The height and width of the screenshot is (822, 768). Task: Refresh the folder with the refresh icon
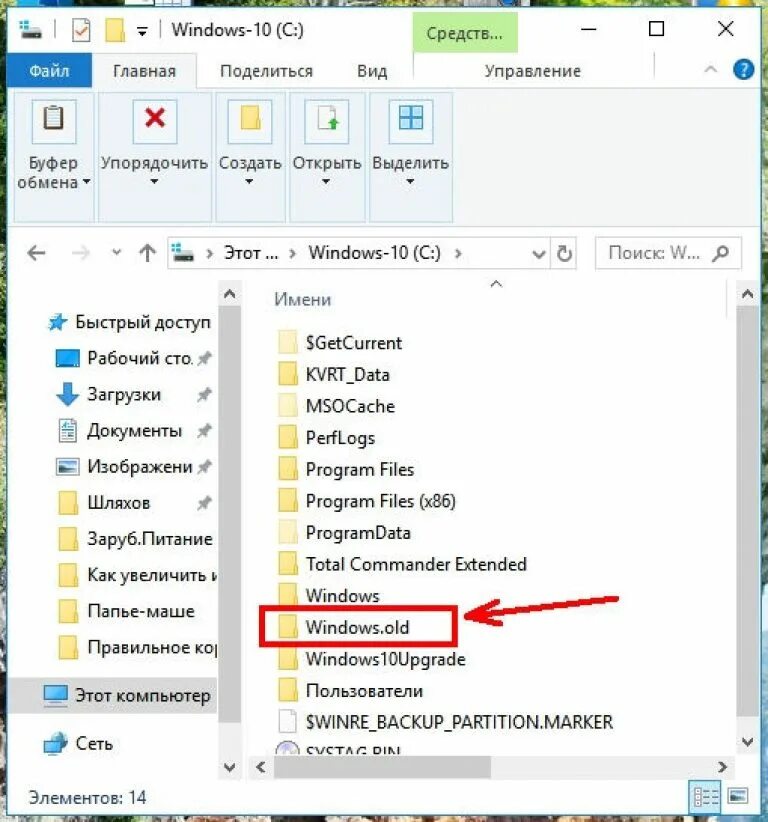click(564, 254)
